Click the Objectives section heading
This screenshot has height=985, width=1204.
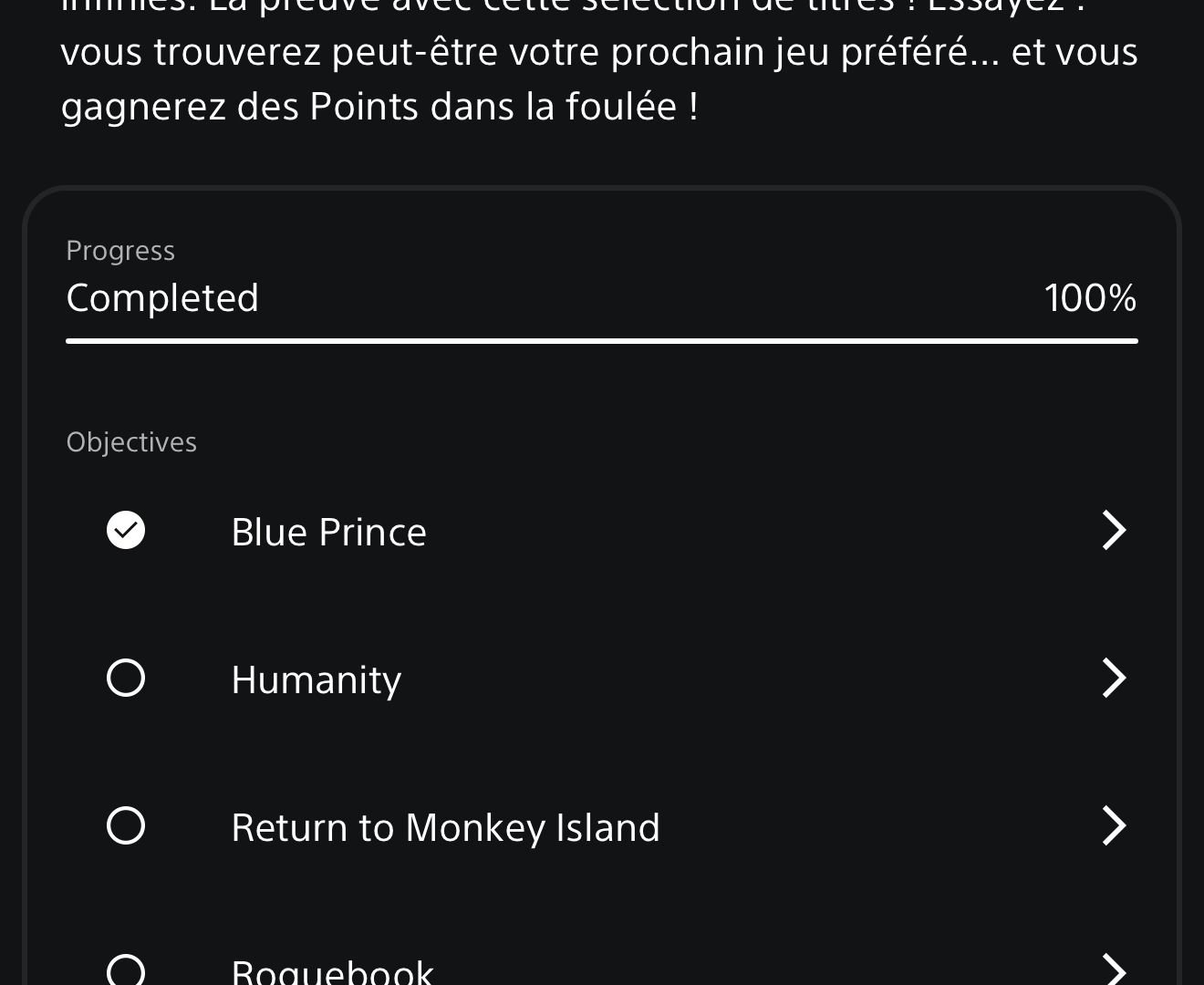(x=131, y=442)
